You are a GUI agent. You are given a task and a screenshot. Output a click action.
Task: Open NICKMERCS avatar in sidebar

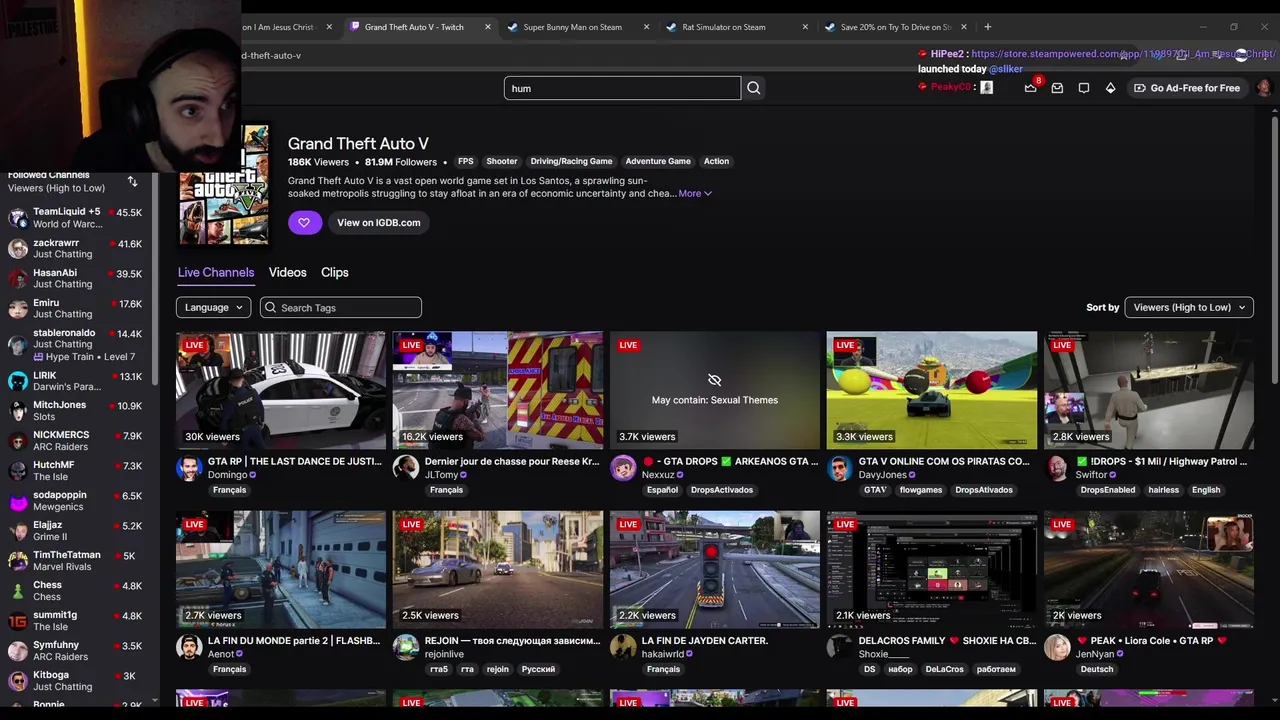point(17,440)
